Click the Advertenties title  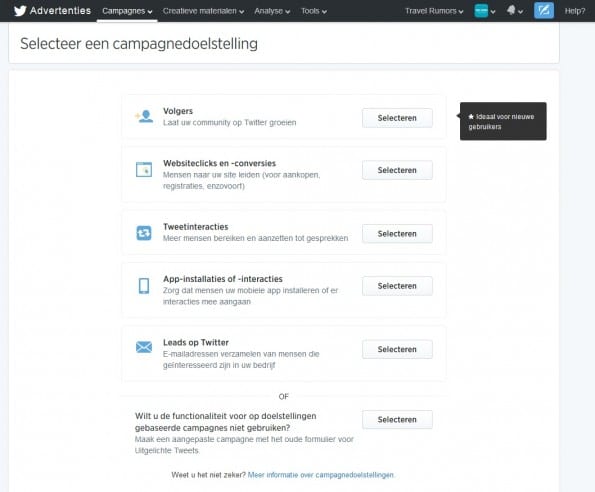point(60,11)
